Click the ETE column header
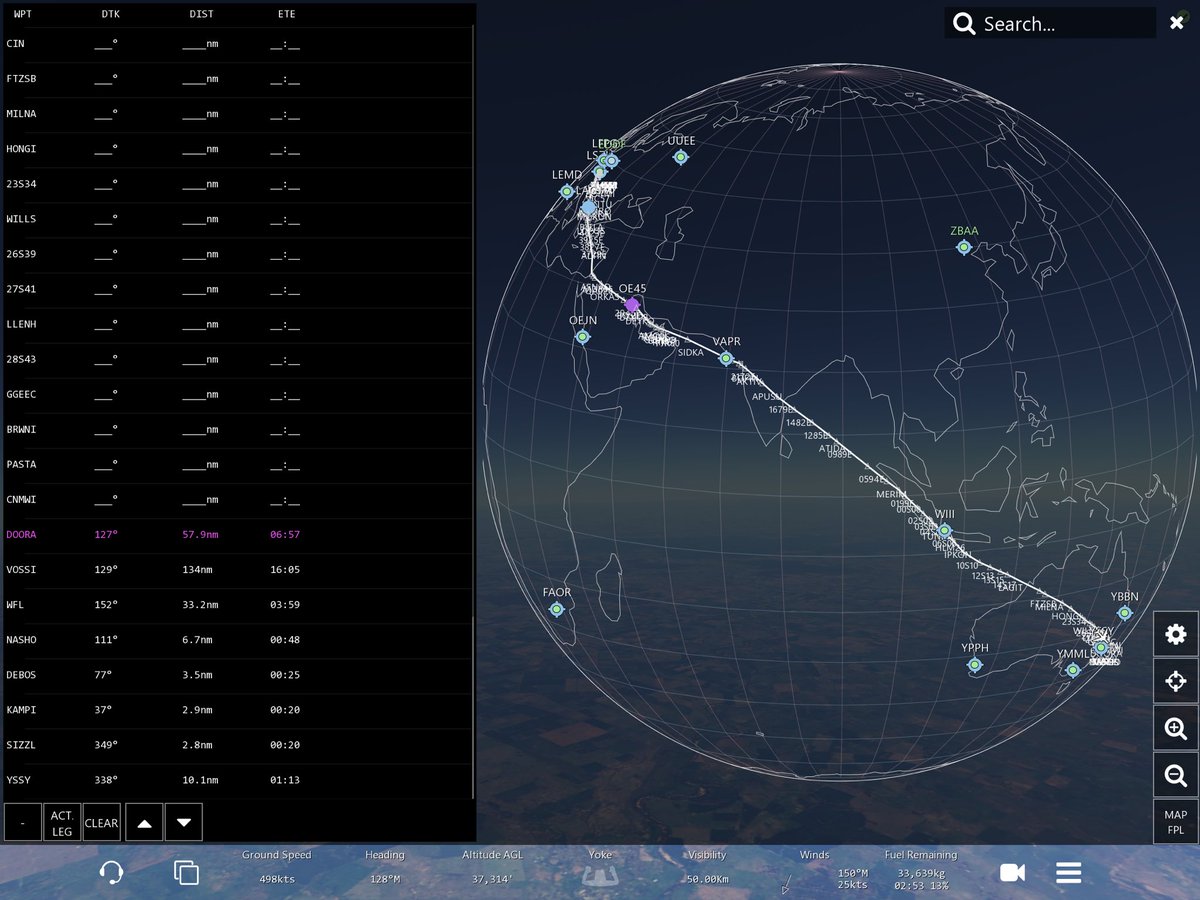 286,15
